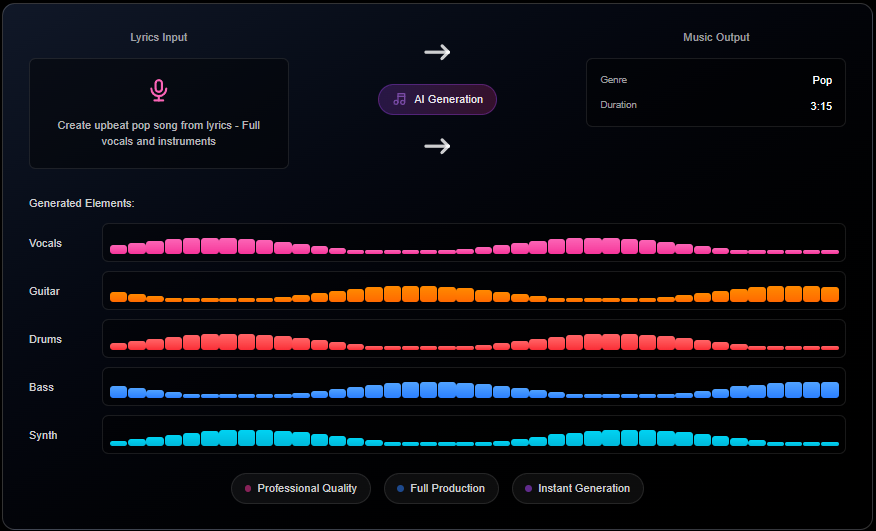Click the Vocals waveform track
This screenshot has height=531, width=876.
(474, 243)
